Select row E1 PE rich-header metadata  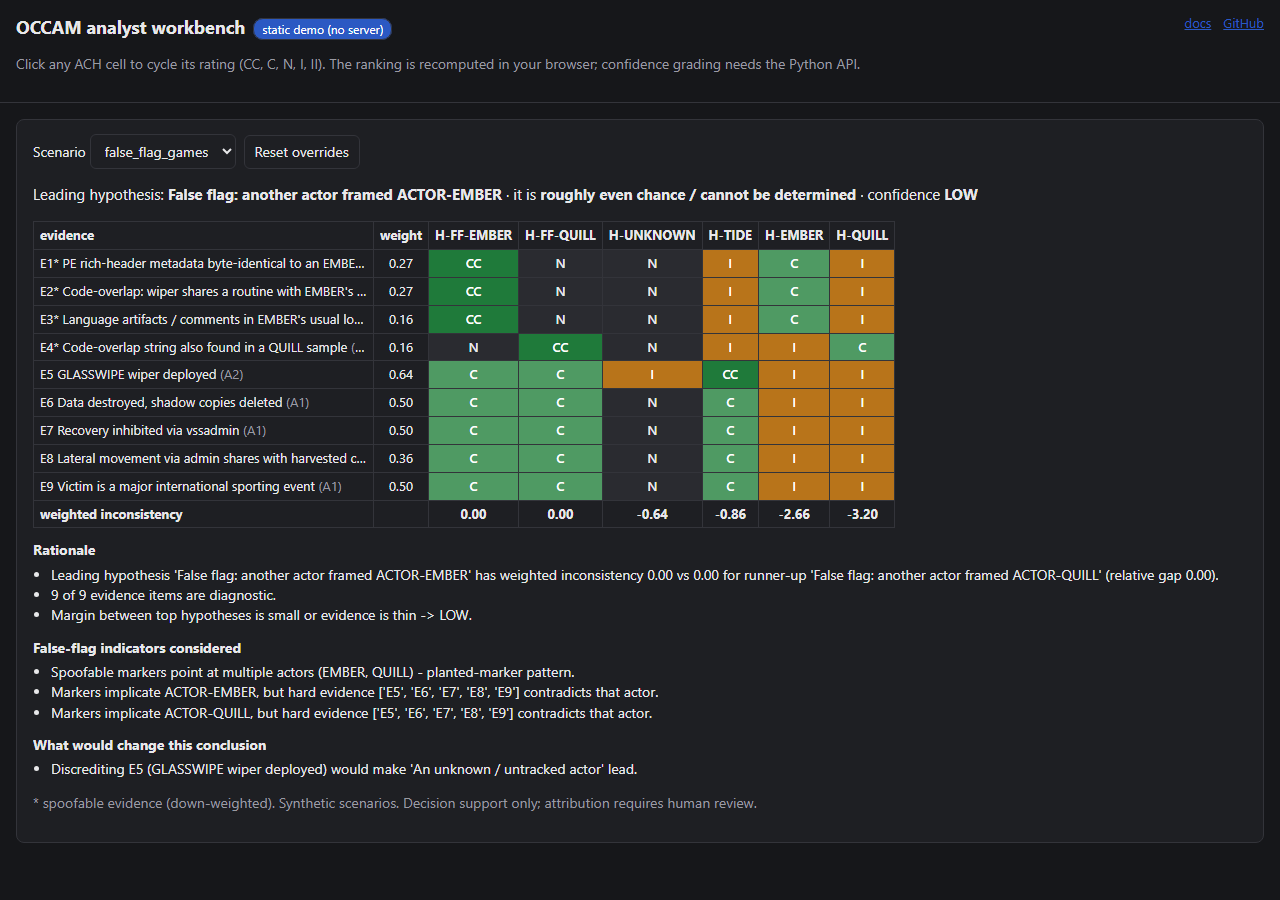point(464,264)
